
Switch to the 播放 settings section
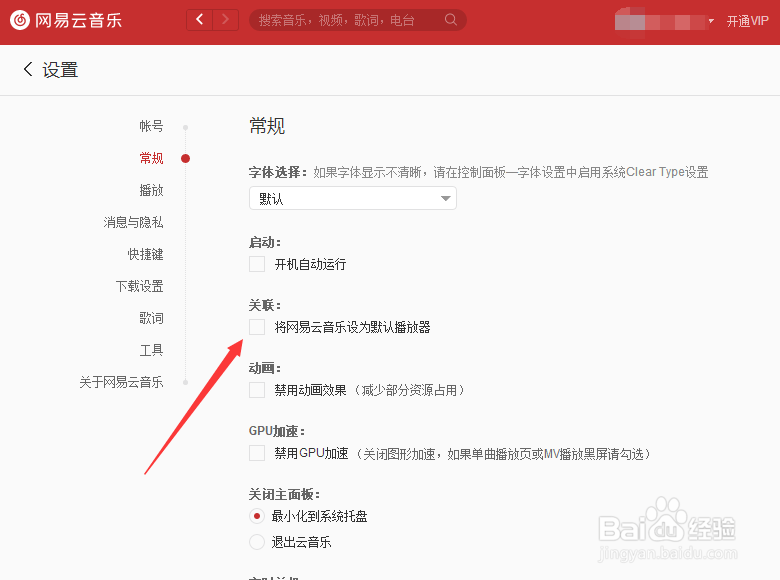click(x=151, y=190)
